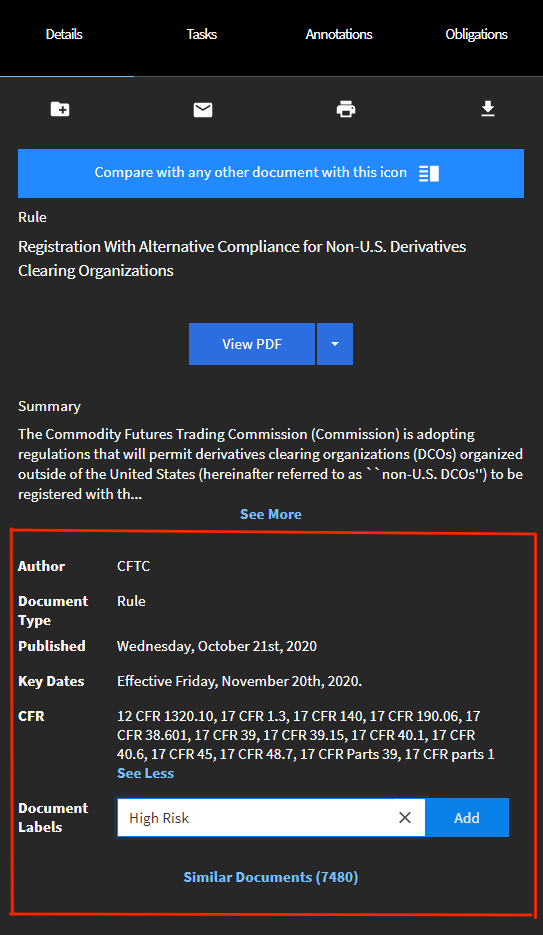Click the CFR citations text
Viewport: 543px width, 935px height.
point(306,735)
